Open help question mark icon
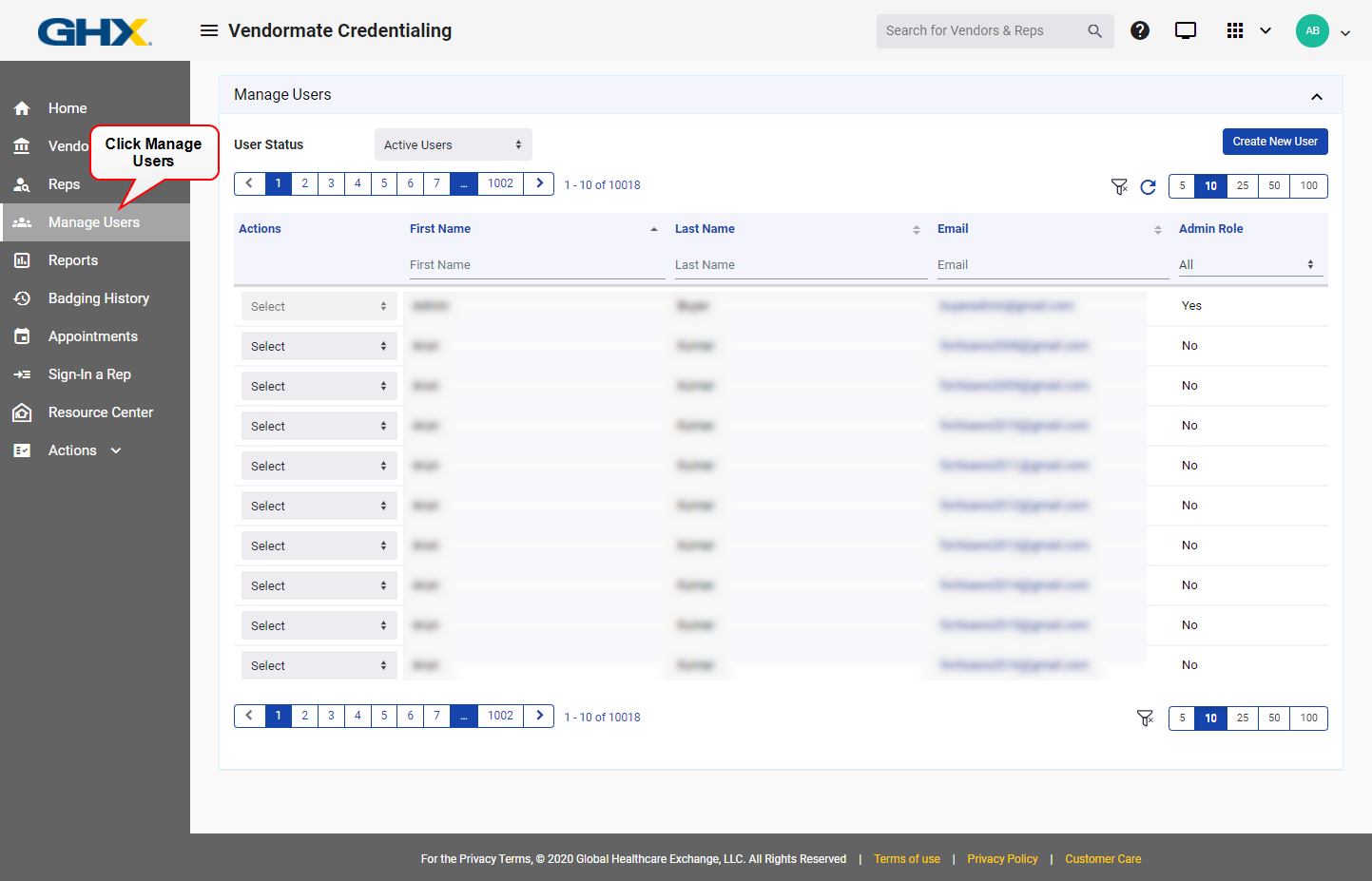The width and height of the screenshot is (1372, 881). [1140, 30]
